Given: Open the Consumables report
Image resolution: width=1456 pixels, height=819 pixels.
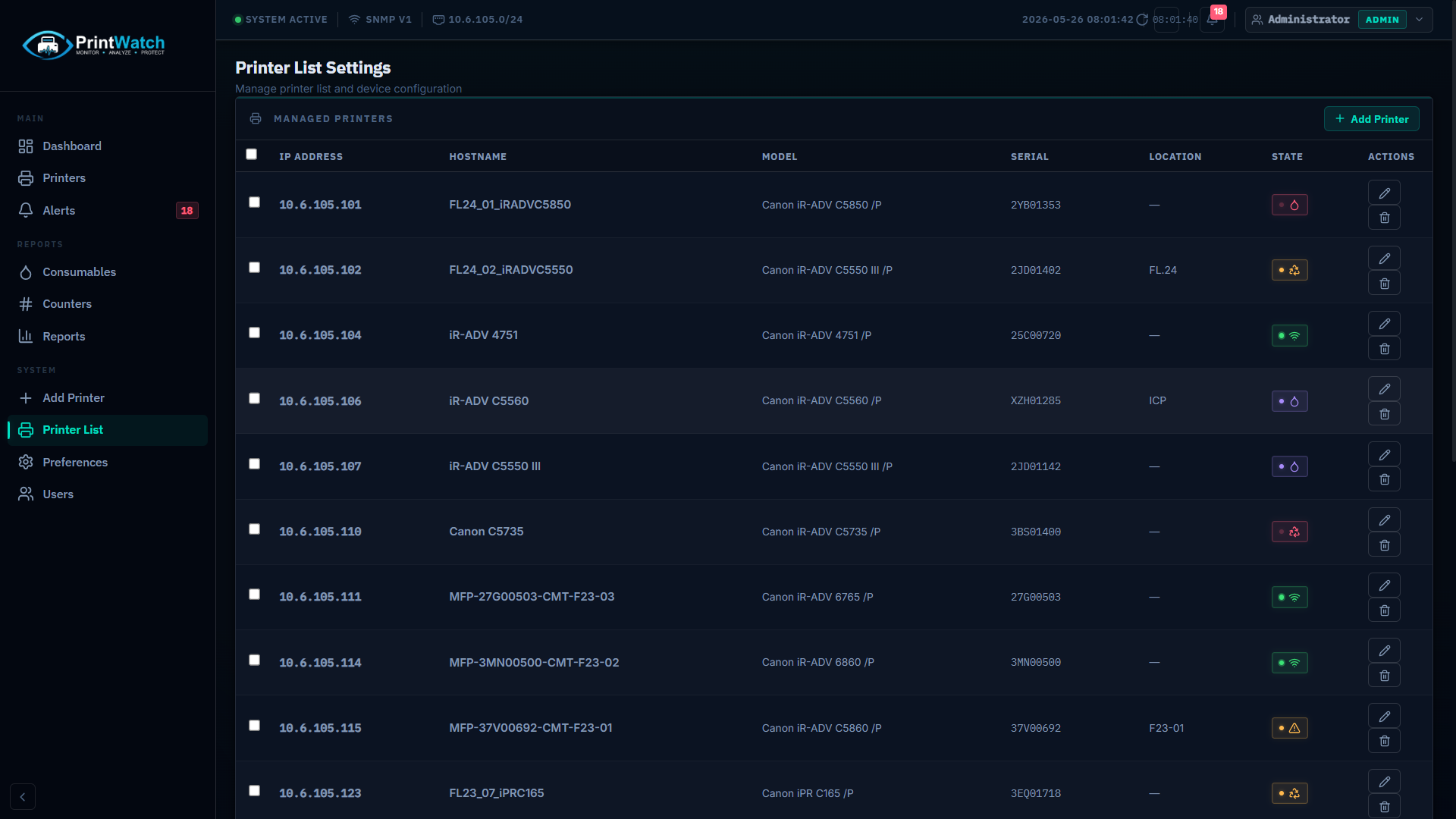Looking at the screenshot, I should click(x=108, y=272).
